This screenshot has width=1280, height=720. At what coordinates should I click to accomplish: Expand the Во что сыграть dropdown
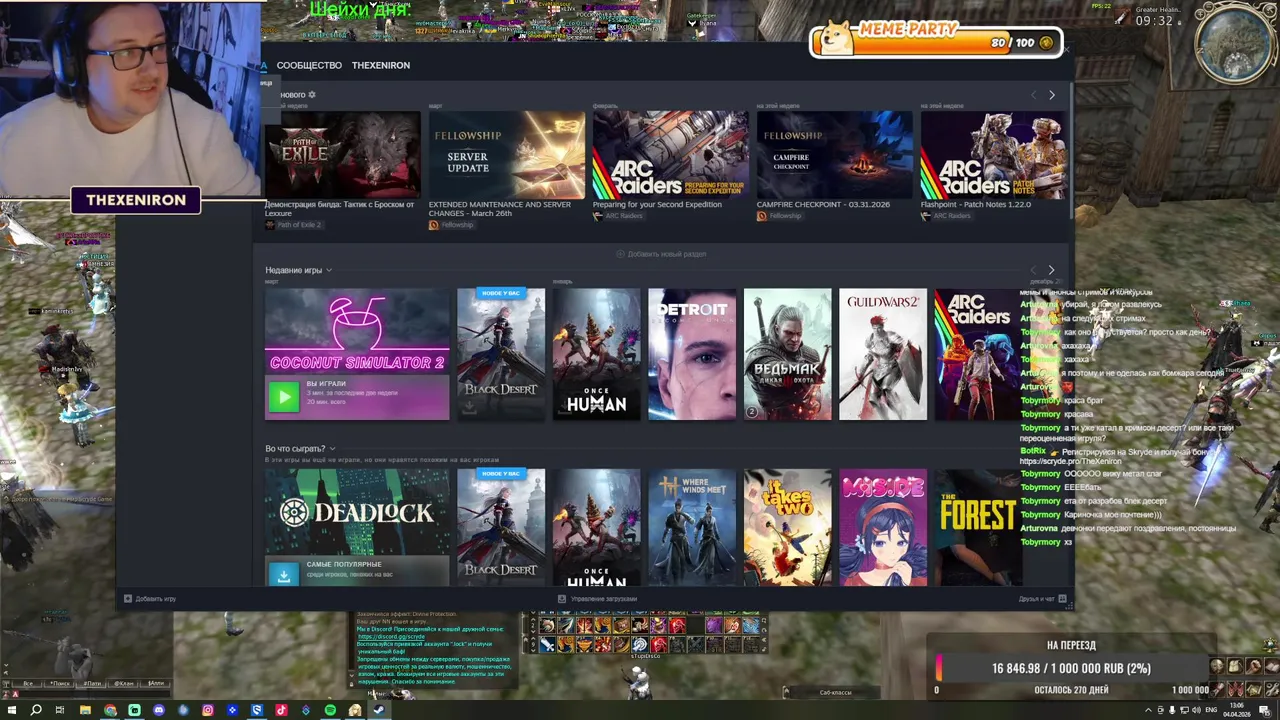click(x=300, y=449)
